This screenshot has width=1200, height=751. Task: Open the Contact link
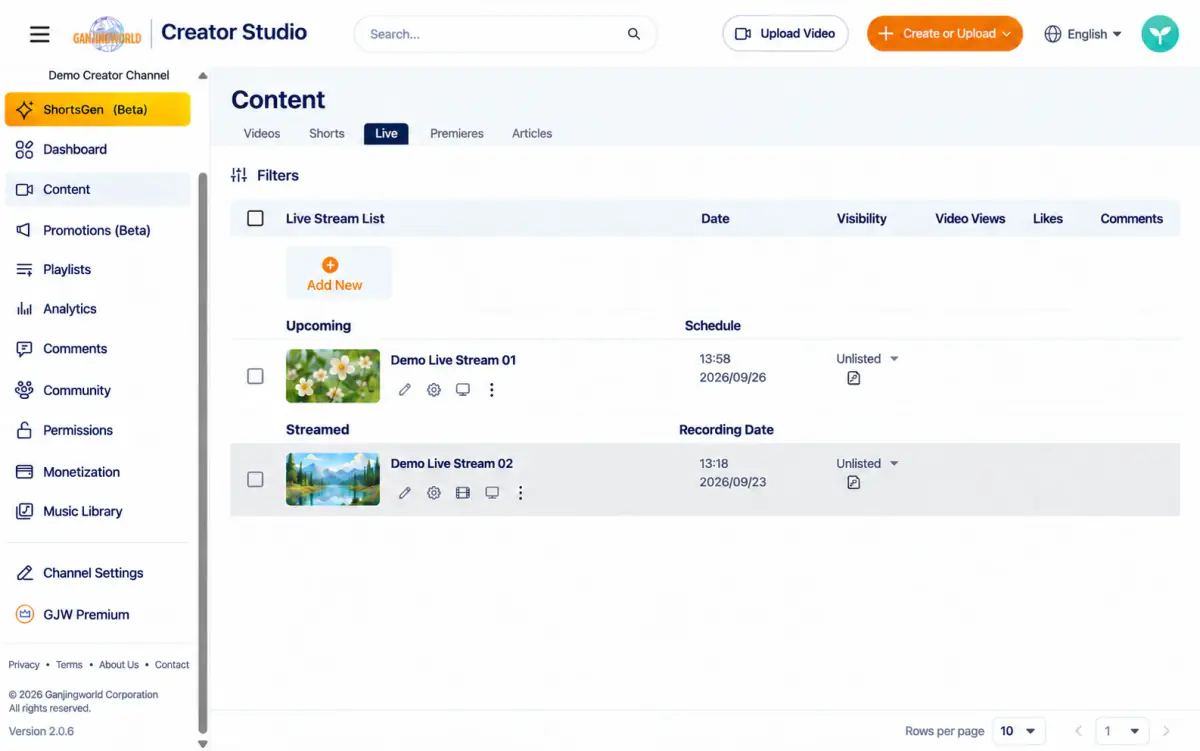(x=172, y=665)
